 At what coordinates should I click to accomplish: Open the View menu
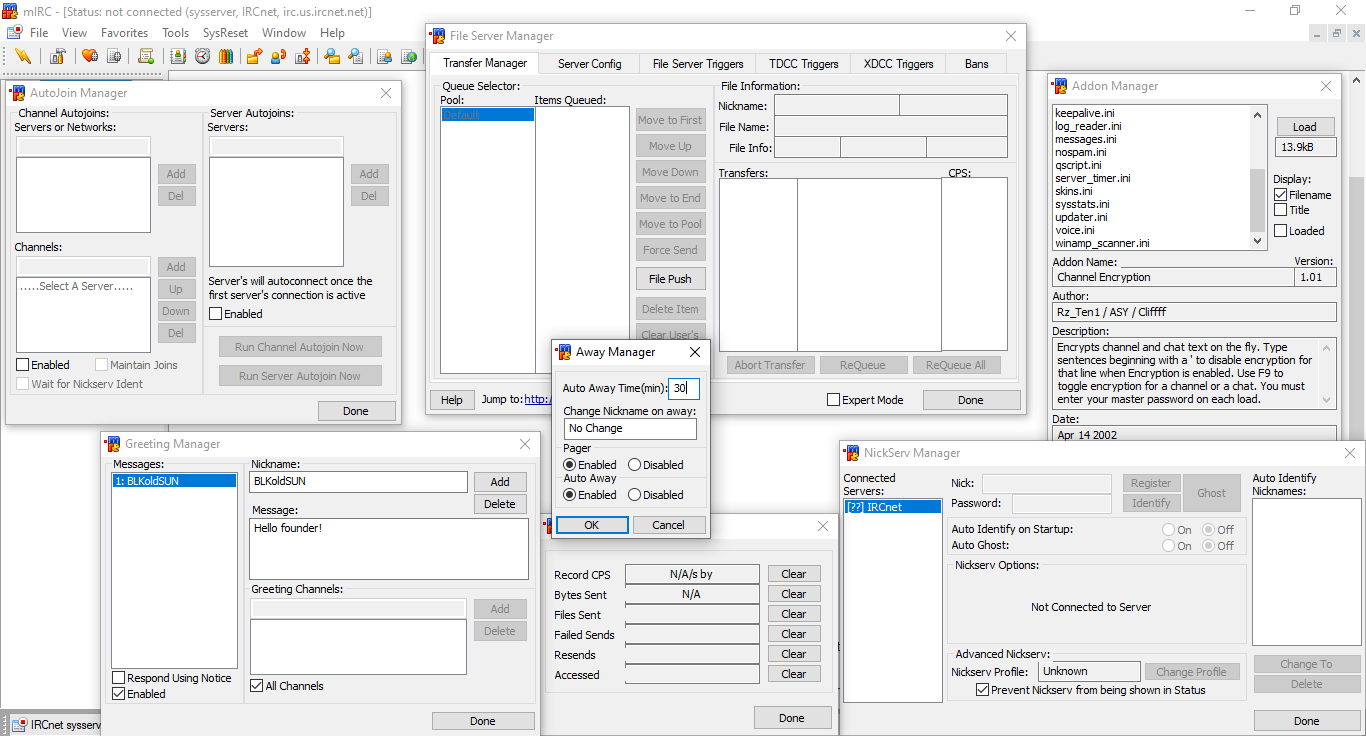point(74,33)
